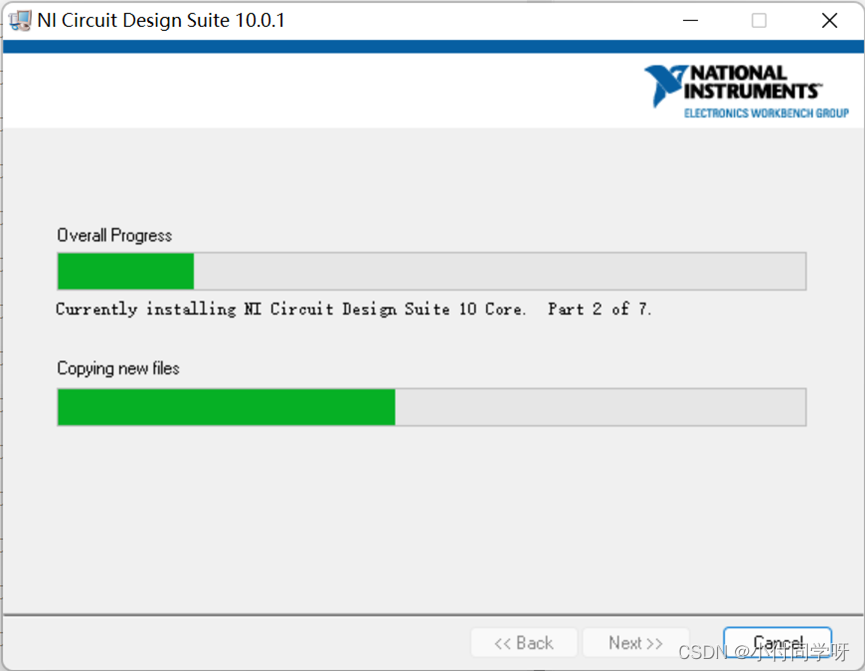The width and height of the screenshot is (865, 671).
Task: Click the installer icon in the title bar
Action: click(x=20, y=20)
